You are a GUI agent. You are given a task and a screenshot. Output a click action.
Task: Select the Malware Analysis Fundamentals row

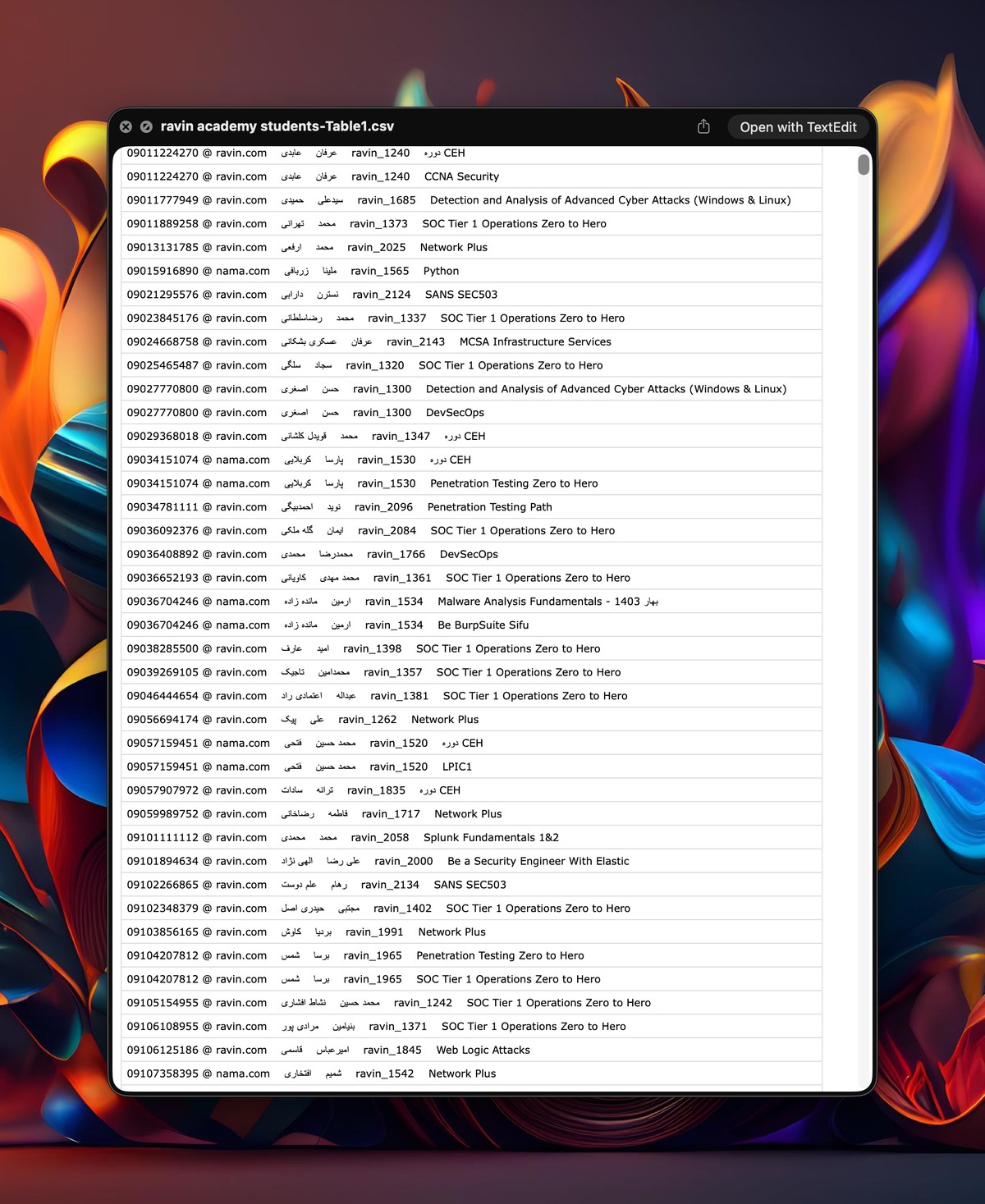[547, 602]
